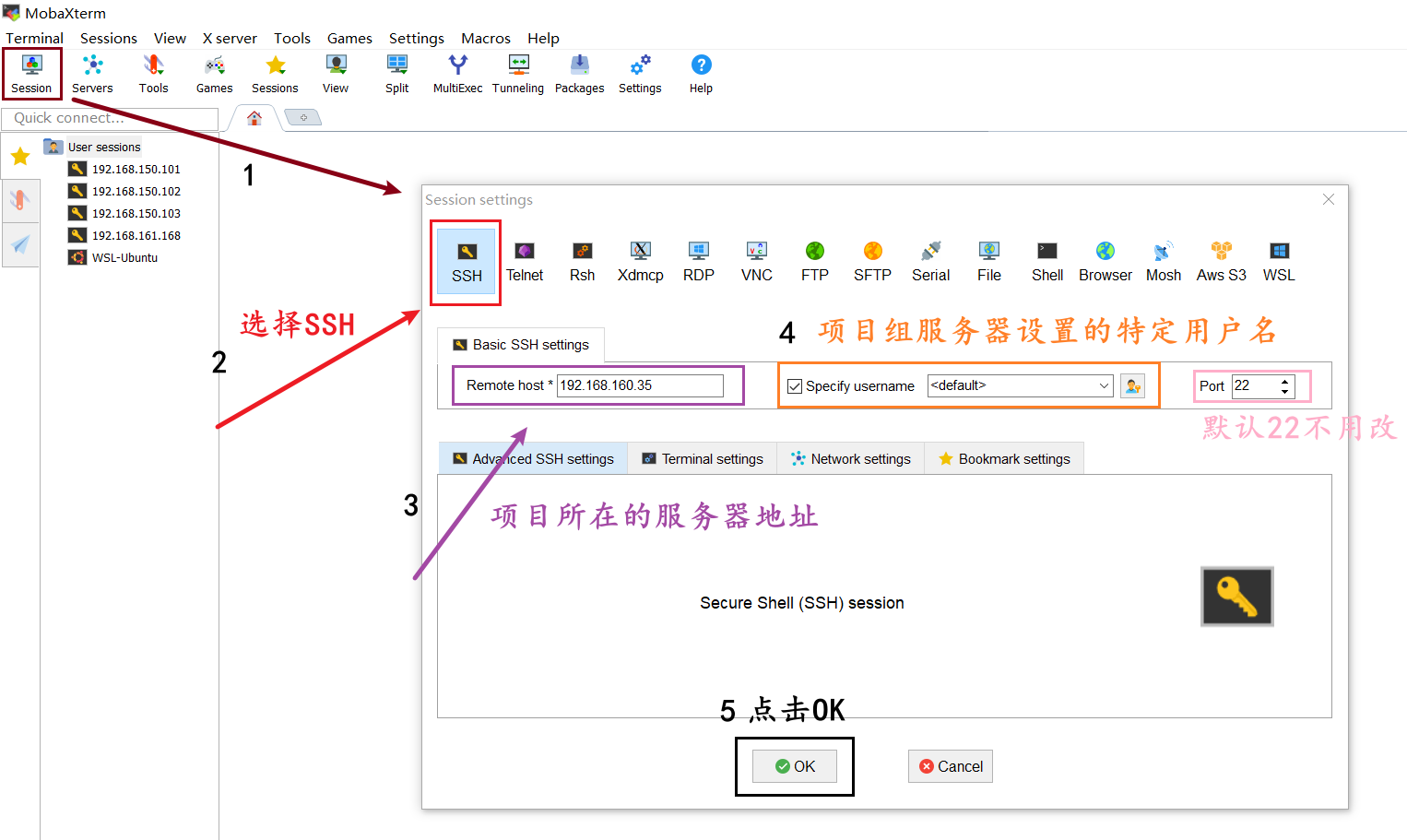The height and width of the screenshot is (840, 1407).
Task: Open the sidebar tools knife icon
Action: [x=20, y=200]
